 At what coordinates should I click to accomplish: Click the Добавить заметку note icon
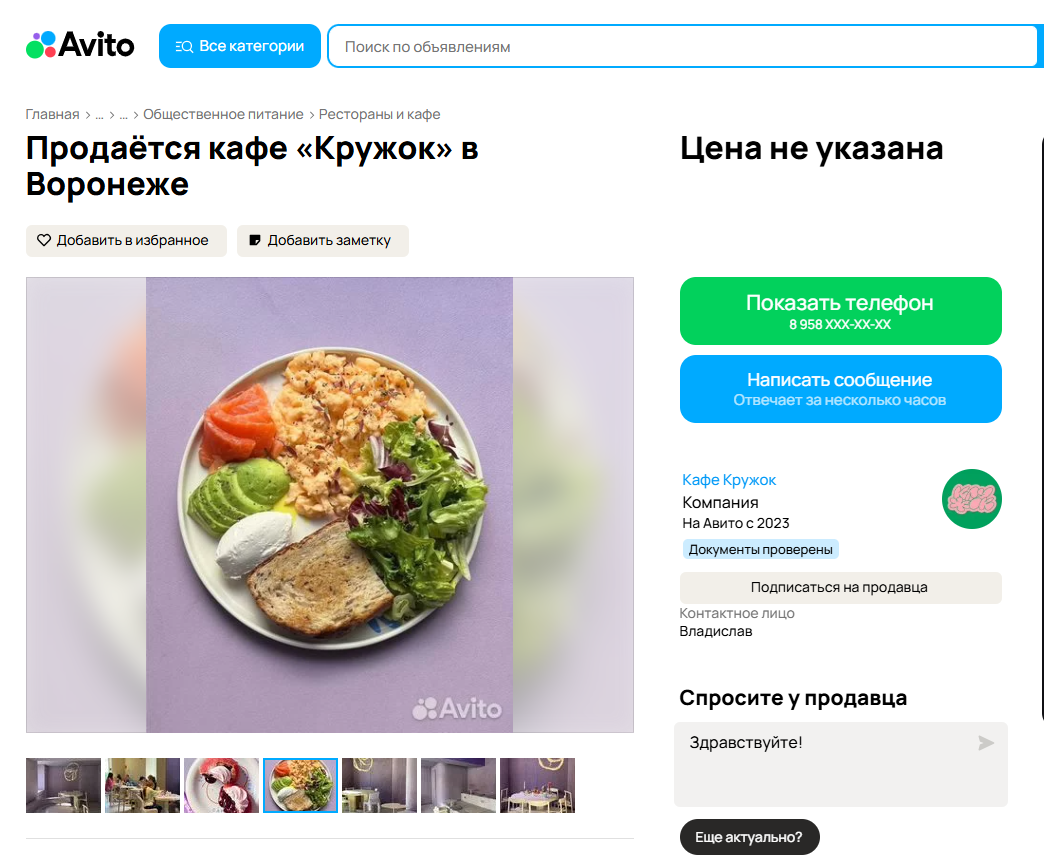(x=254, y=240)
